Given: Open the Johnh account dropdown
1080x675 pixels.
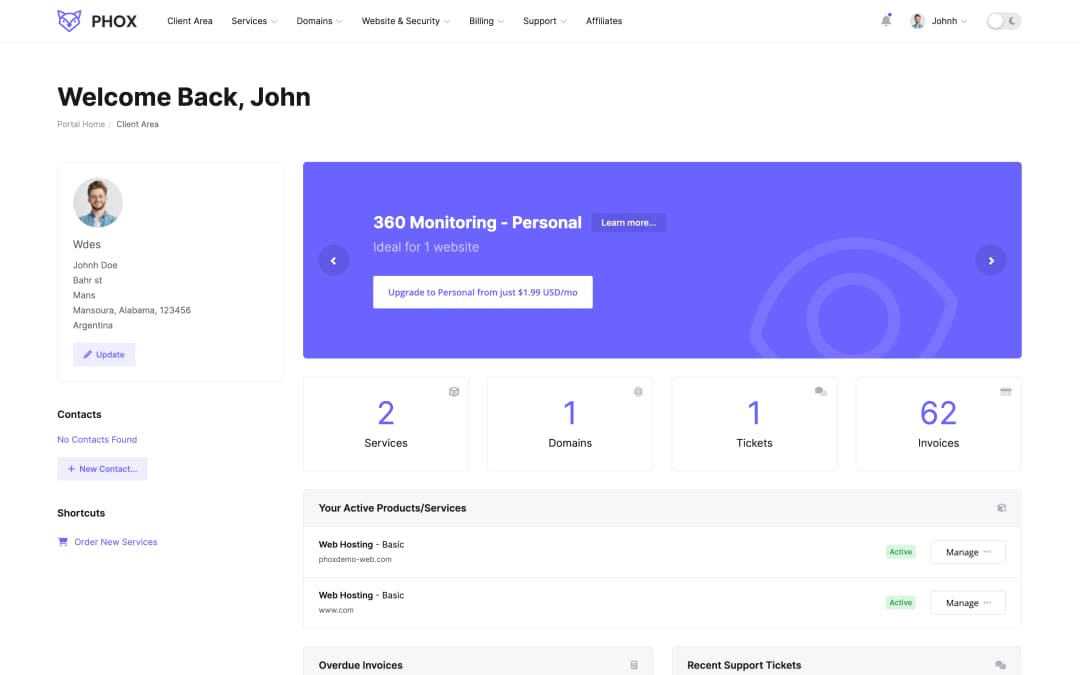Looking at the screenshot, I should (949, 21).
